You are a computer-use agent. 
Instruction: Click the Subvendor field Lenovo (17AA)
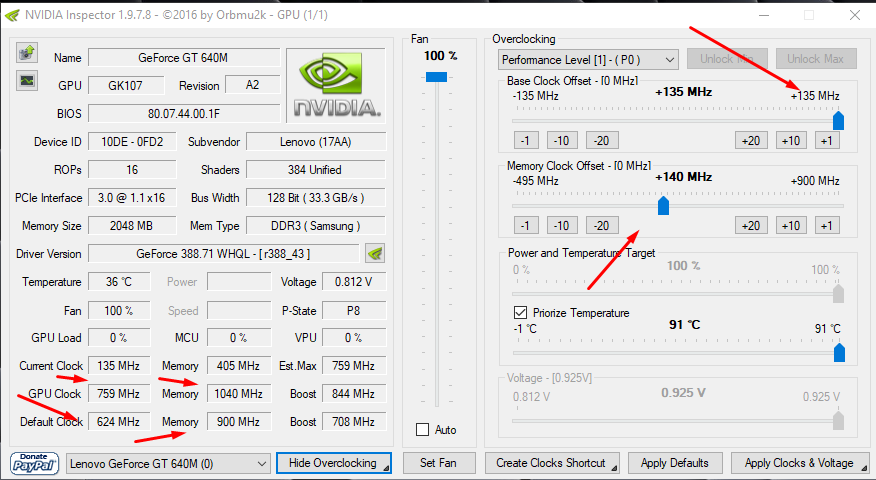point(316,142)
